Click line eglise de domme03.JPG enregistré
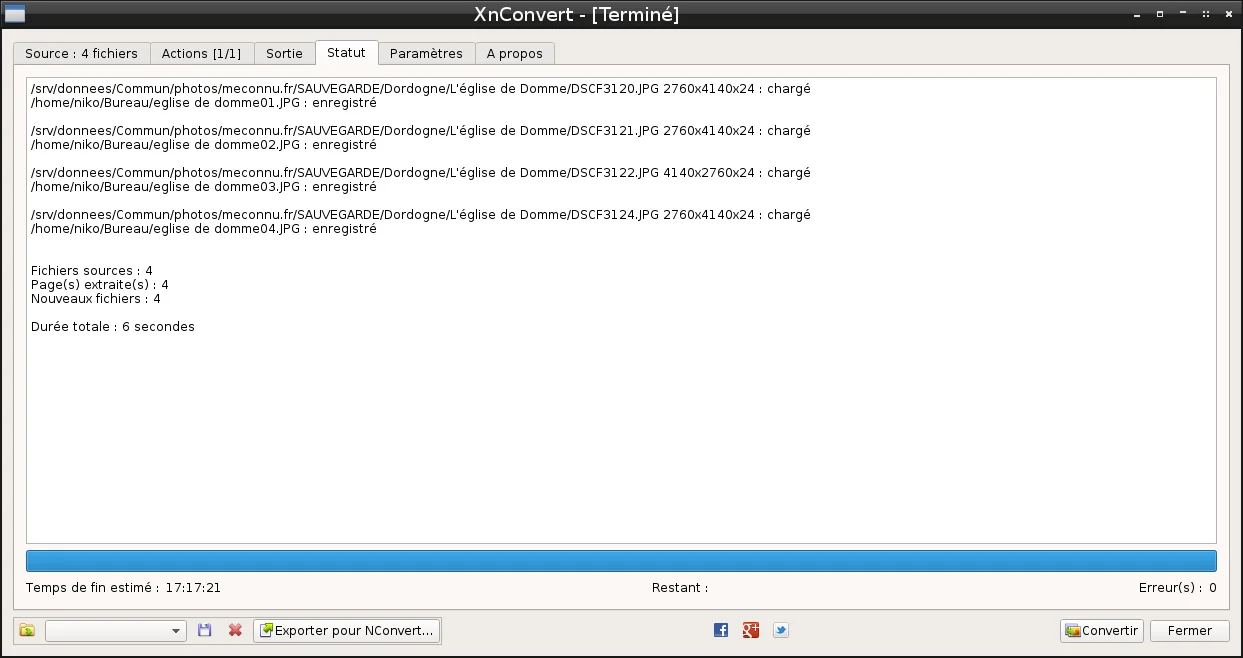This screenshot has width=1243, height=658. (204, 187)
